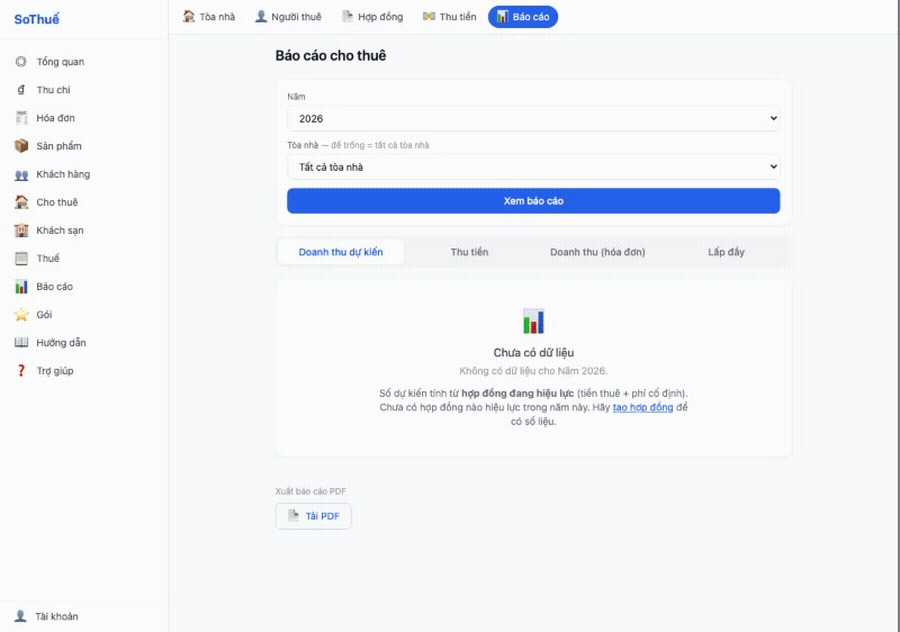
Task: Click the Báo cáo chart icon in sidebar
Action: pyautogui.click(x=21, y=286)
